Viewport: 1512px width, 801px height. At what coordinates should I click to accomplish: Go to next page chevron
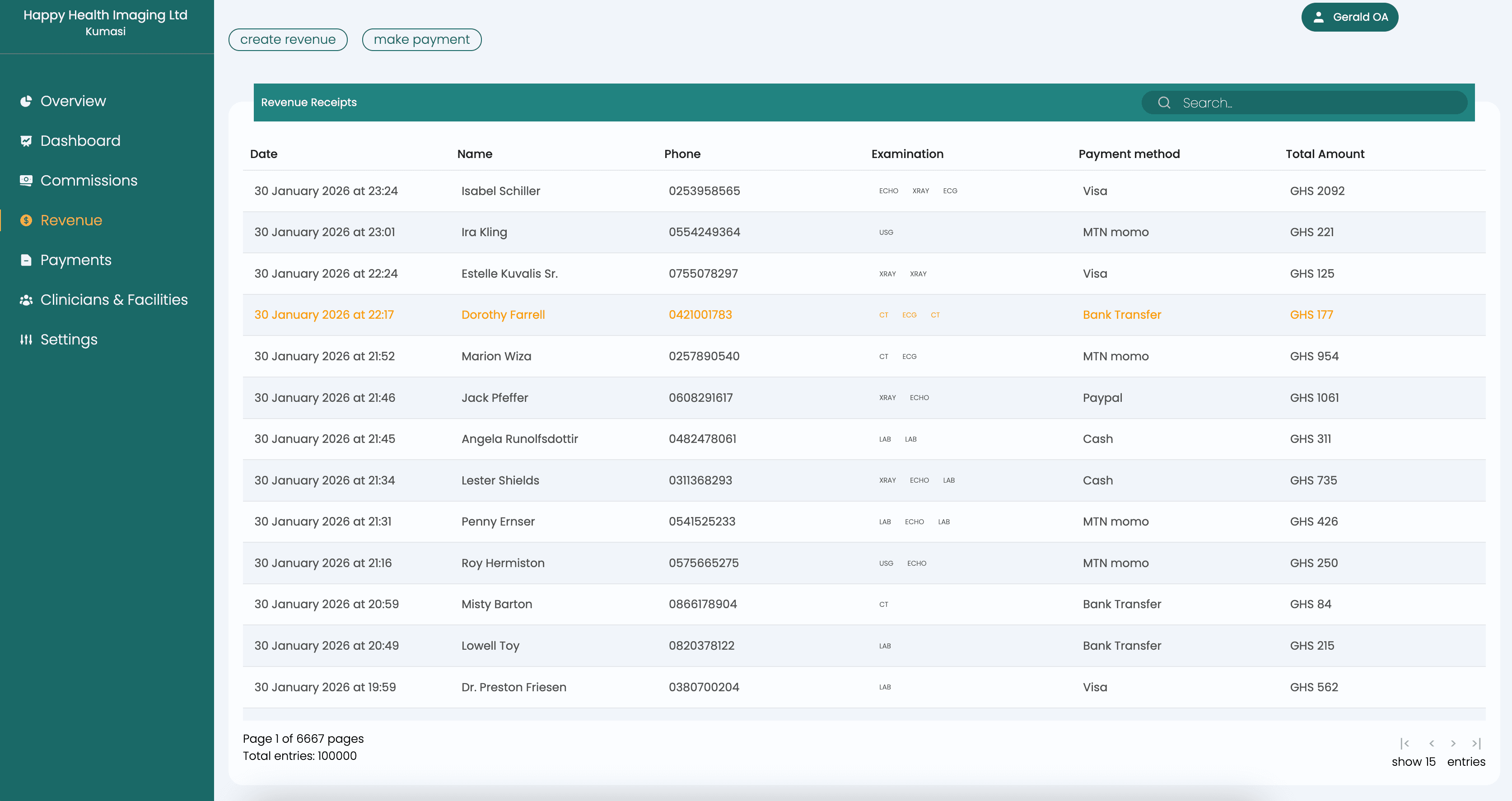click(1453, 744)
